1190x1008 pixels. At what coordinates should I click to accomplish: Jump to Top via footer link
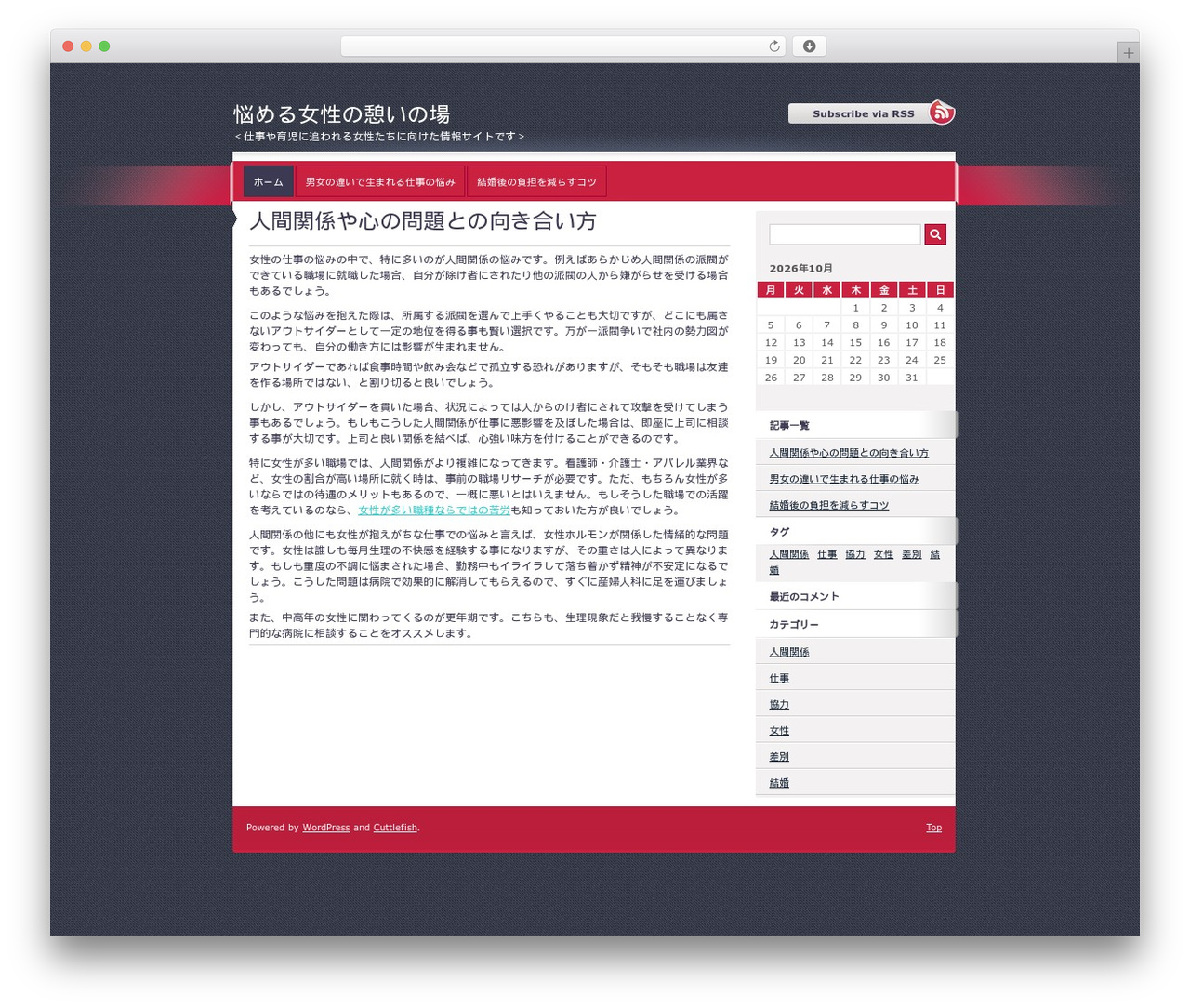coord(933,828)
